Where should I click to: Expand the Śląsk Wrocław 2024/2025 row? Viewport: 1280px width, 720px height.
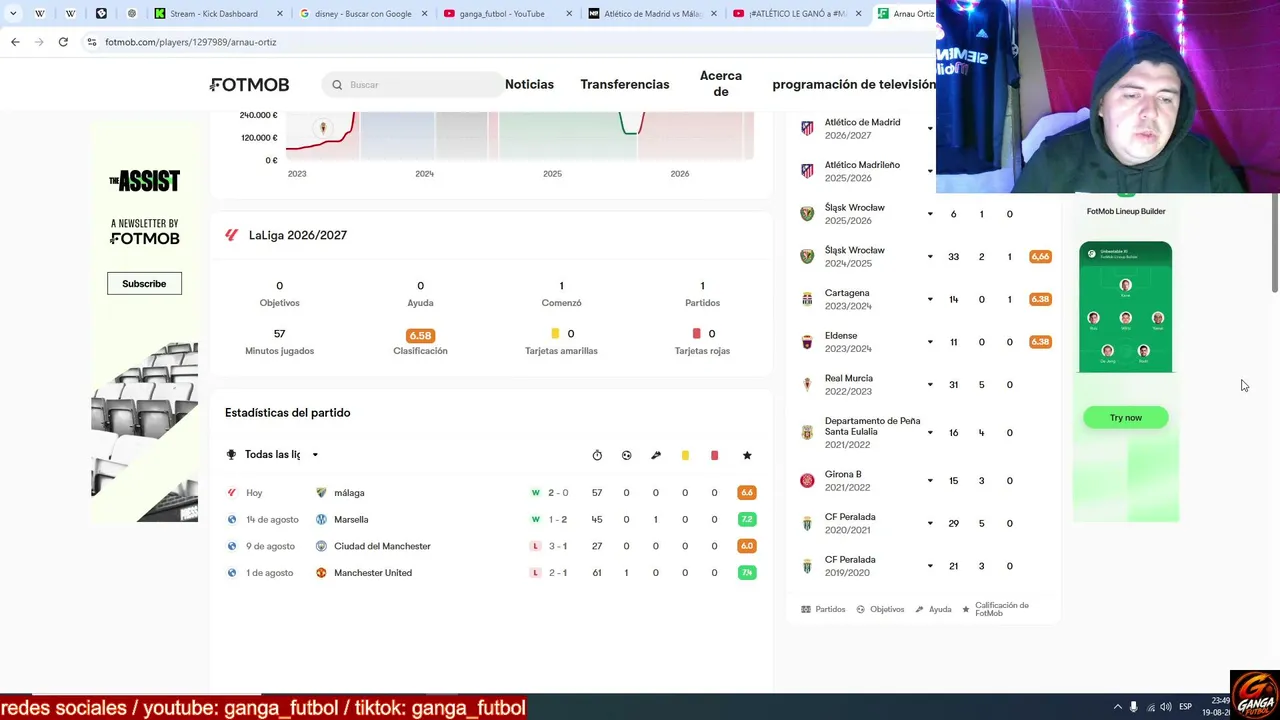point(930,257)
